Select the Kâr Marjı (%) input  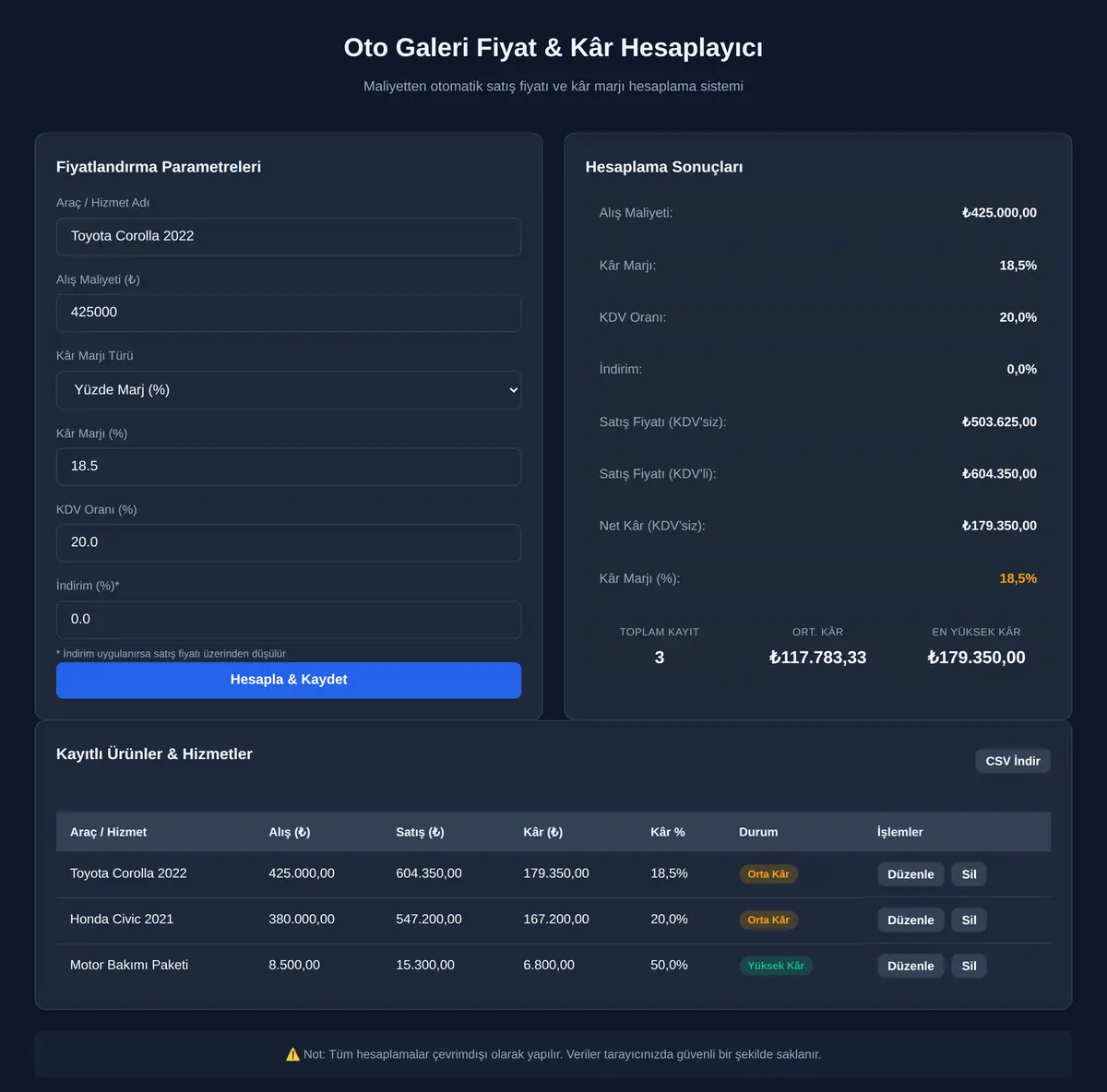(x=289, y=467)
